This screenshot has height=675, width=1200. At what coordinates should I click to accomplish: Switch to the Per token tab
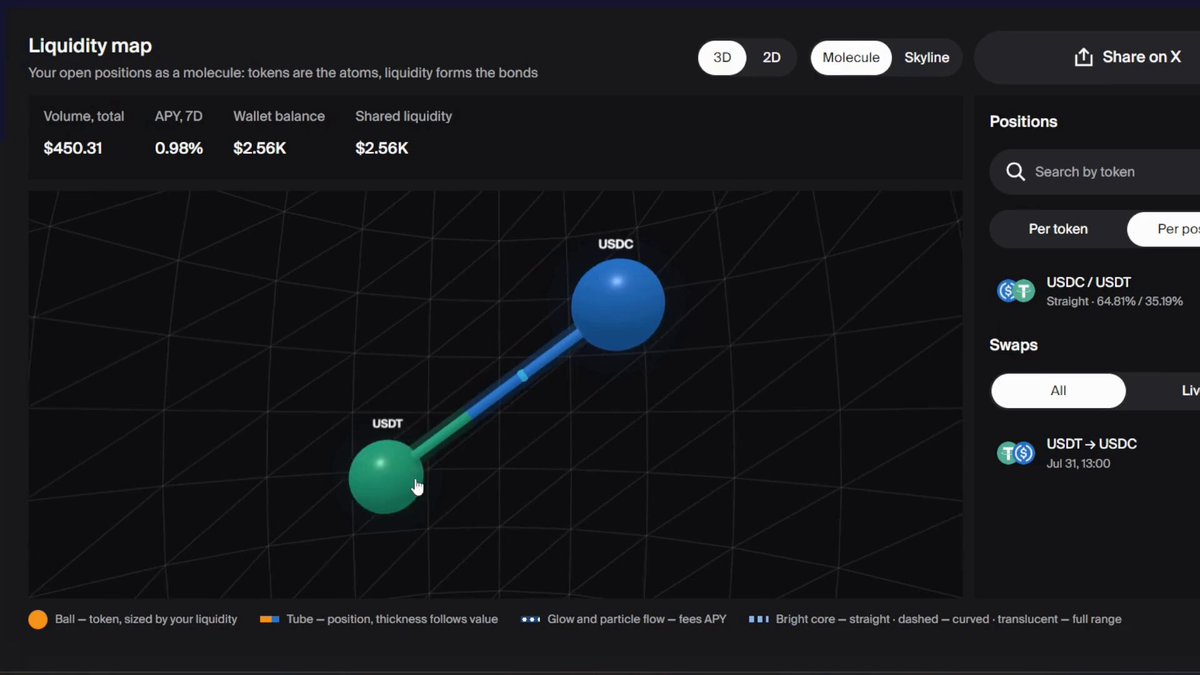(x=1058, y=229)
